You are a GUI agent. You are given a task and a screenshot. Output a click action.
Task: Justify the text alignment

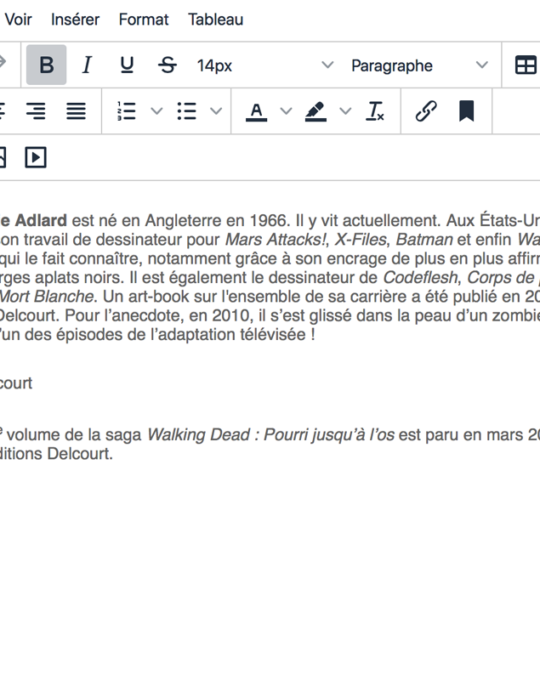point(76,111)
